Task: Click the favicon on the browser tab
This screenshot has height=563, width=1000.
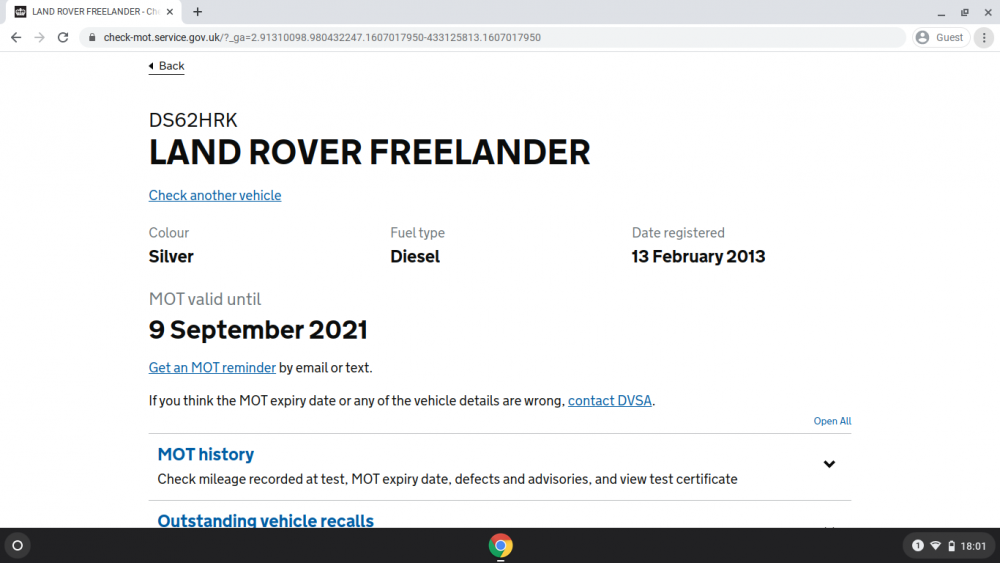Action: tap(20, 11)
